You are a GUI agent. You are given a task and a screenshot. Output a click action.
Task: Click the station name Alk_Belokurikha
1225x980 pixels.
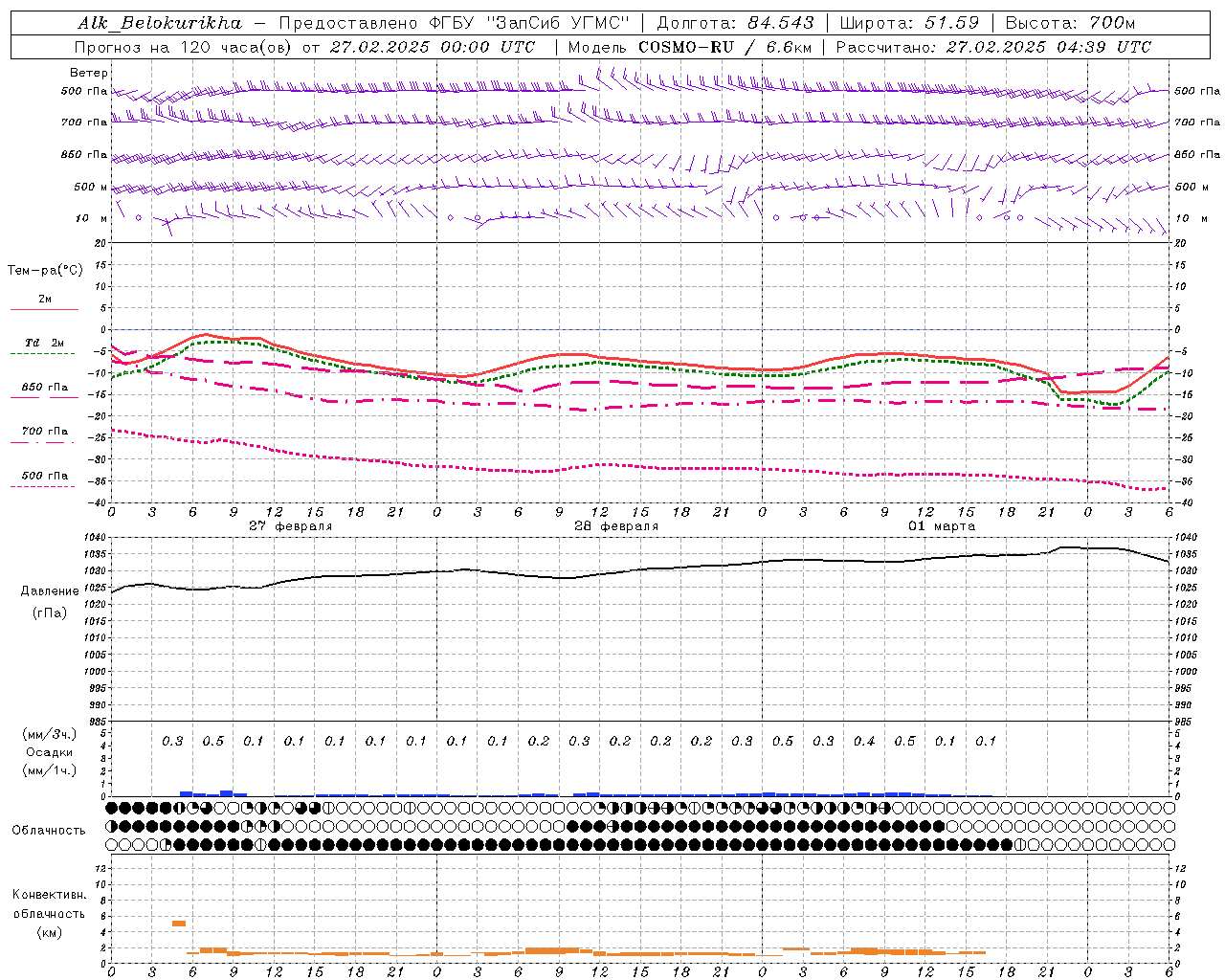pyautogui.click(x=160, y=22)
